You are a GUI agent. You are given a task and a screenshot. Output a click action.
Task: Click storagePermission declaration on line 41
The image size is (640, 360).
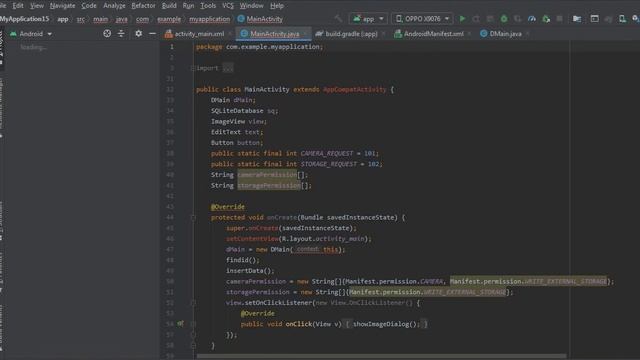coord(269,185)
